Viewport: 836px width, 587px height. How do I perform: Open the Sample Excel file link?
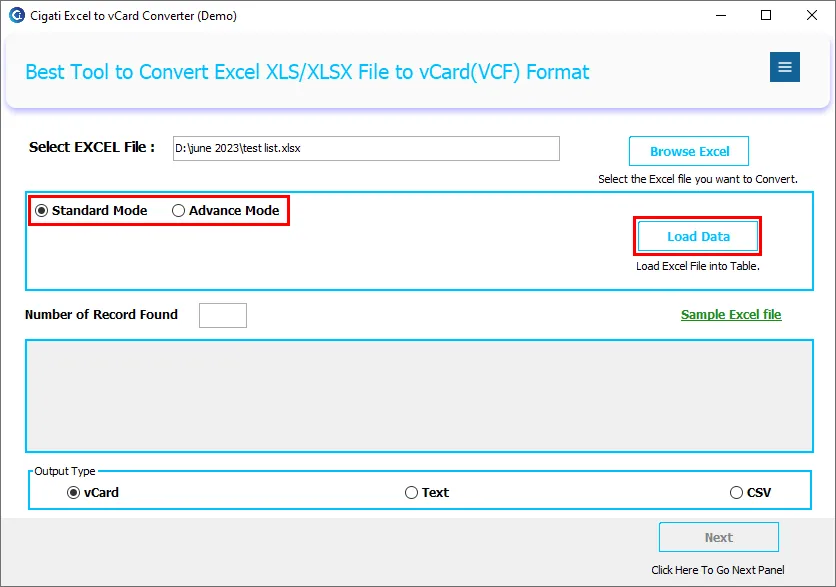731,315
